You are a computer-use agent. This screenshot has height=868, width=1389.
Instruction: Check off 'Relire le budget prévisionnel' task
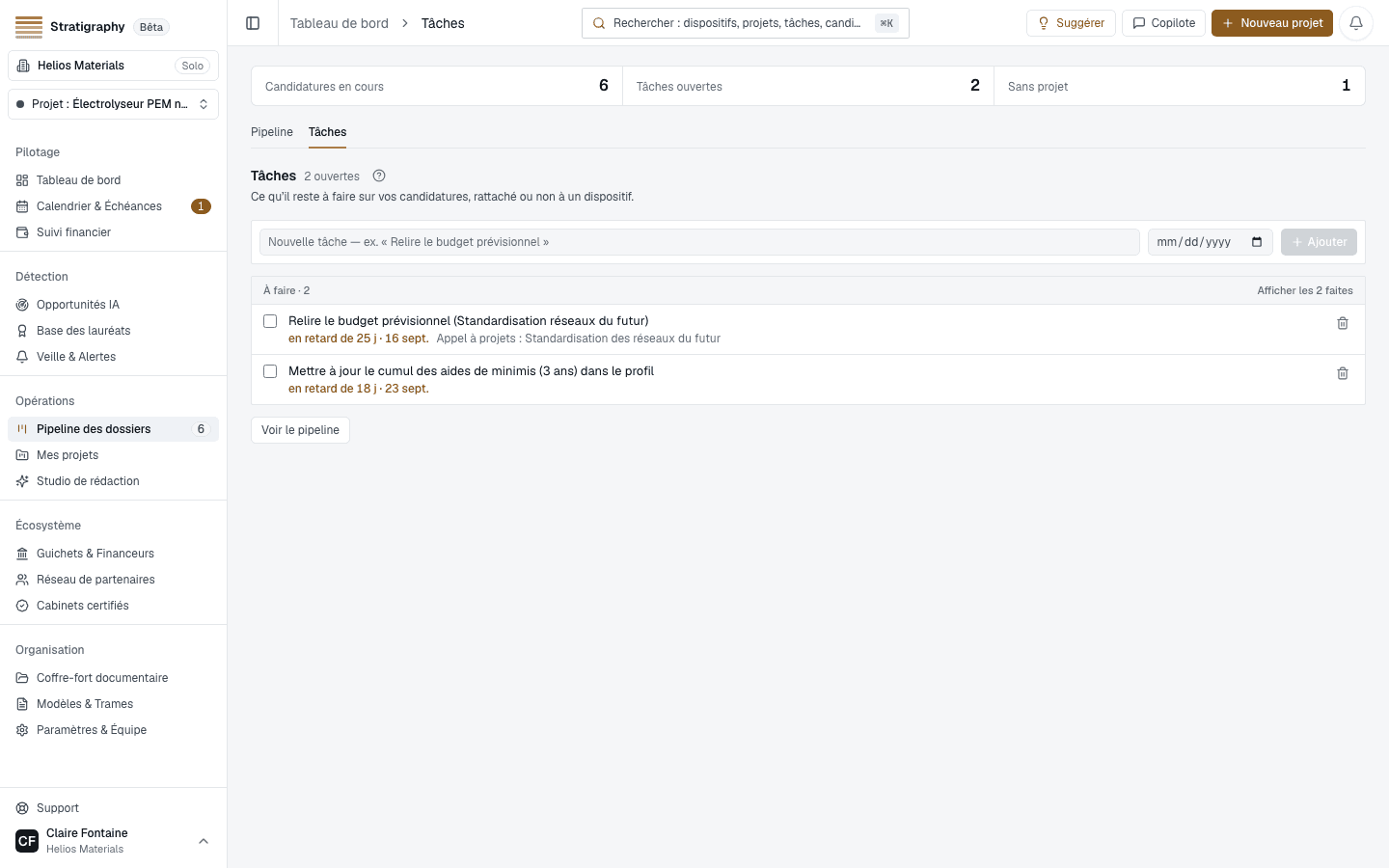click(270, 321)
